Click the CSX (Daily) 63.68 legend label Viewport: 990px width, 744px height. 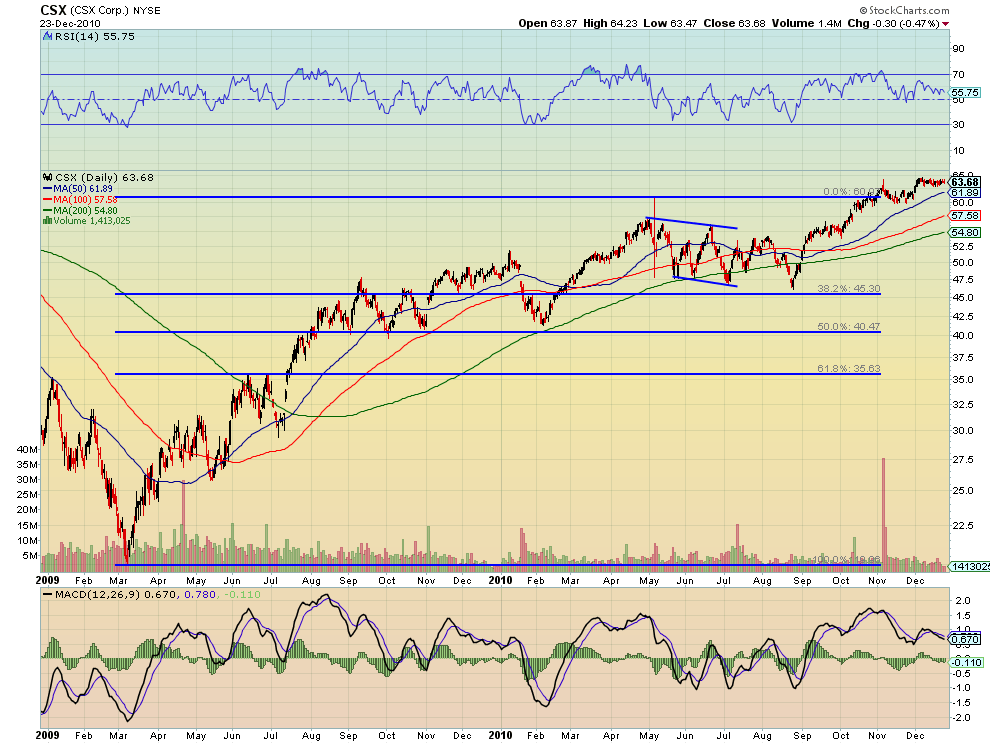click(104, 177)
